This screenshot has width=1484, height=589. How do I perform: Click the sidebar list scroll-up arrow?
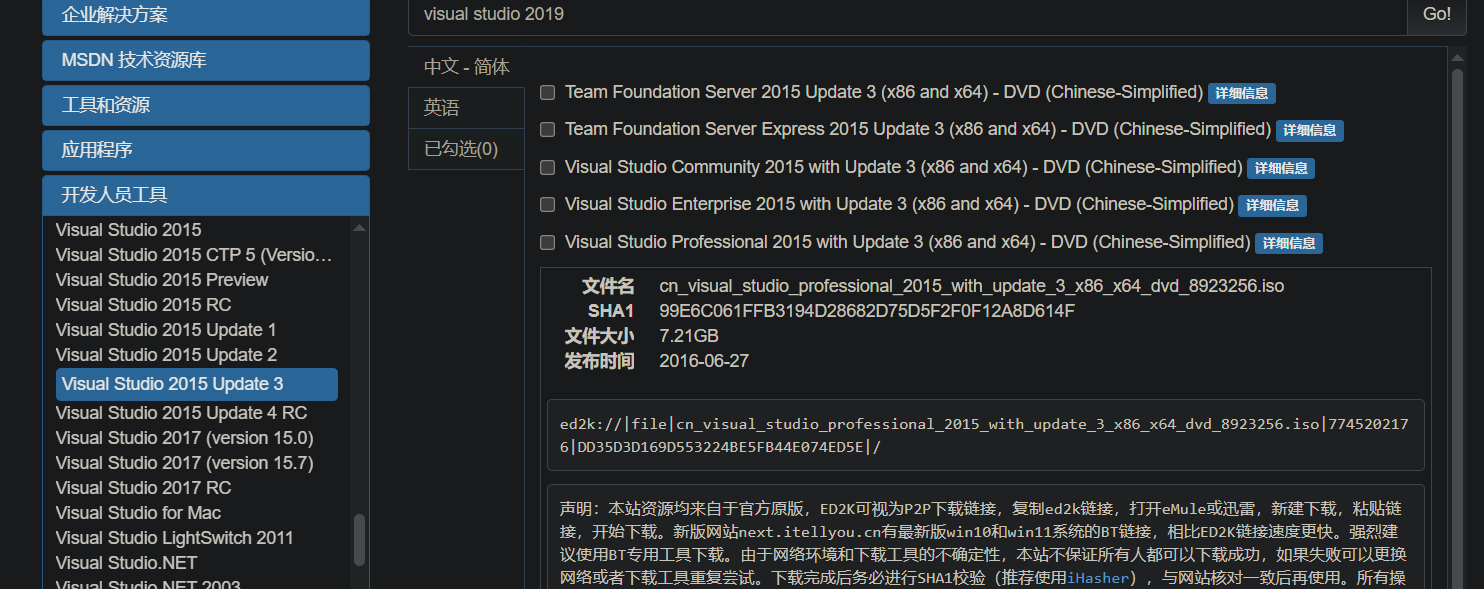[x=360, y=228]
